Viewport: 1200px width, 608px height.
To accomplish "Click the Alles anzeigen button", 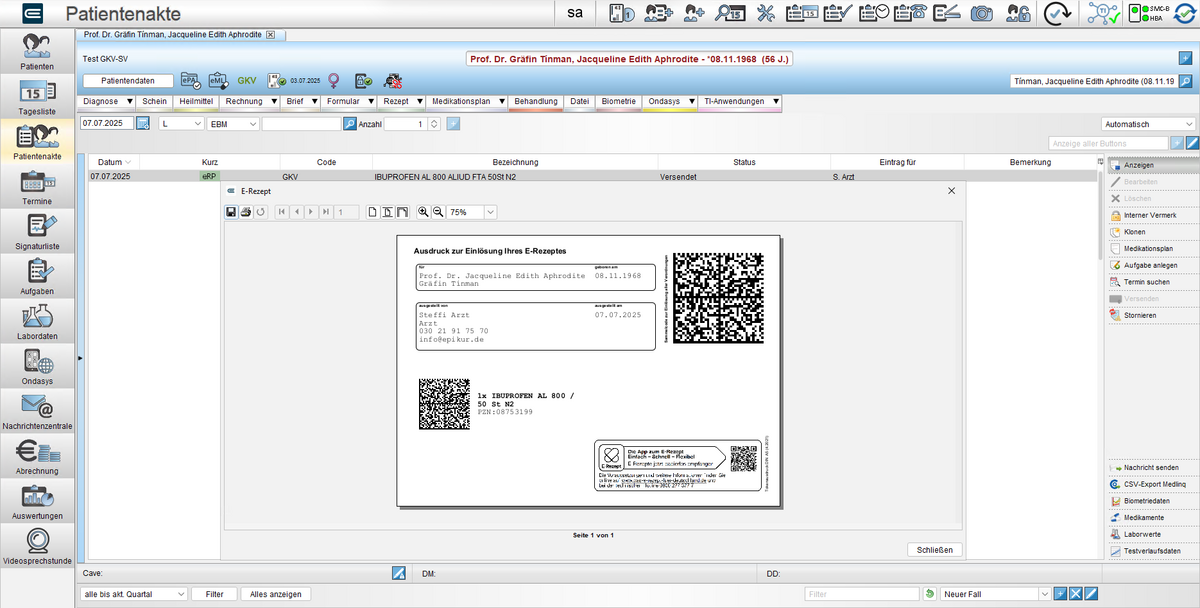I will (x=276, y=594).
